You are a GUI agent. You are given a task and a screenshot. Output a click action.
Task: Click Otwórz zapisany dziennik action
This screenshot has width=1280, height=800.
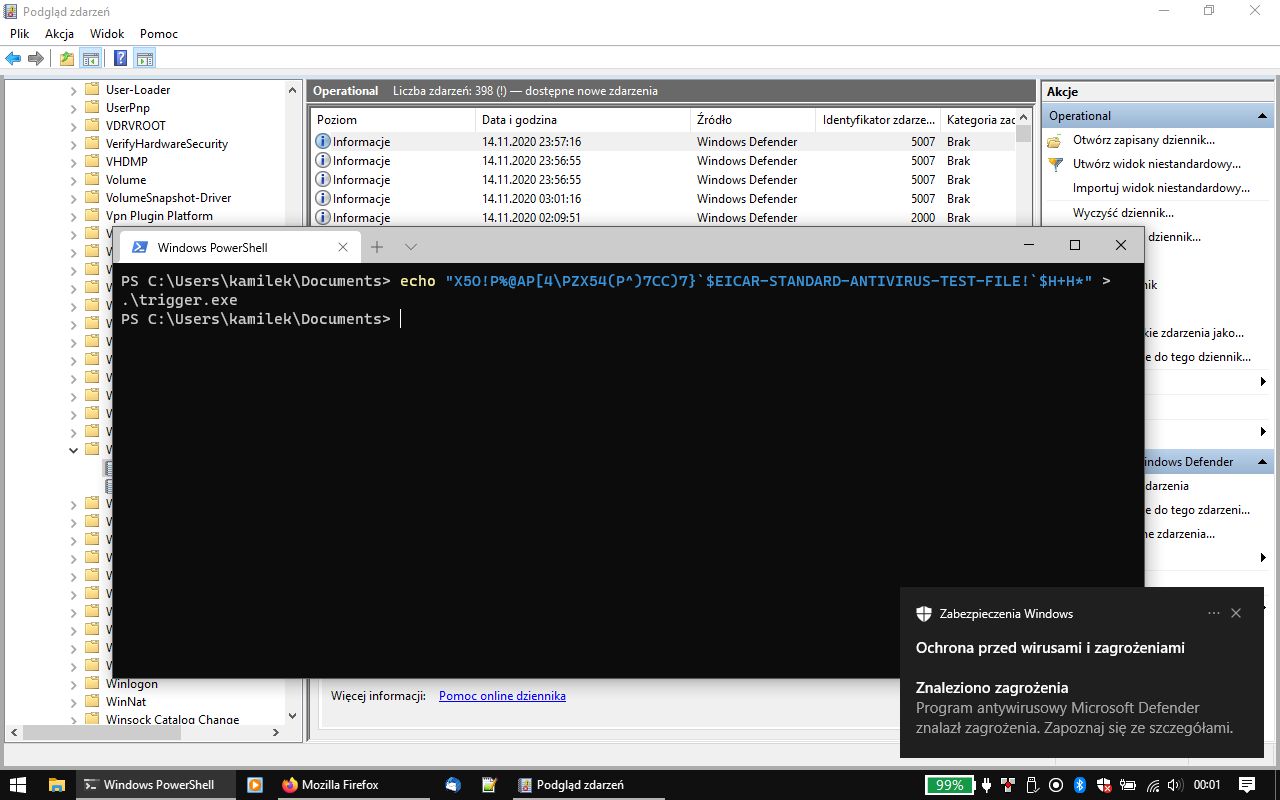(x=1144, y=140)
